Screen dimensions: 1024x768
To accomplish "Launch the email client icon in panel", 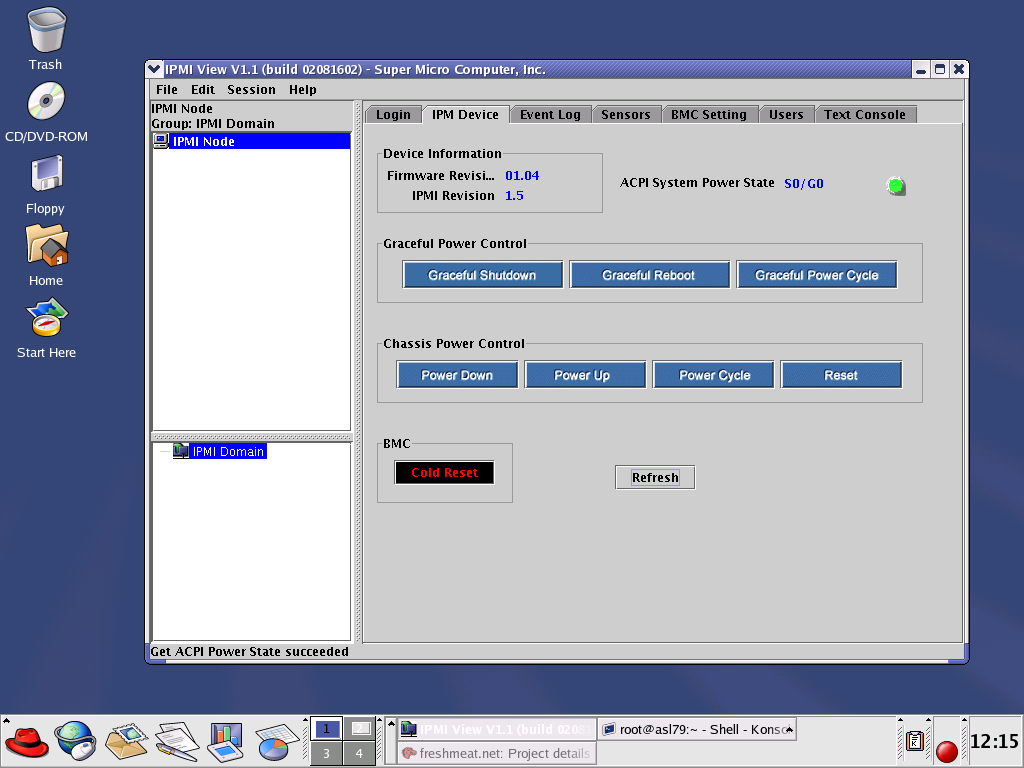I will click(127, 742).
